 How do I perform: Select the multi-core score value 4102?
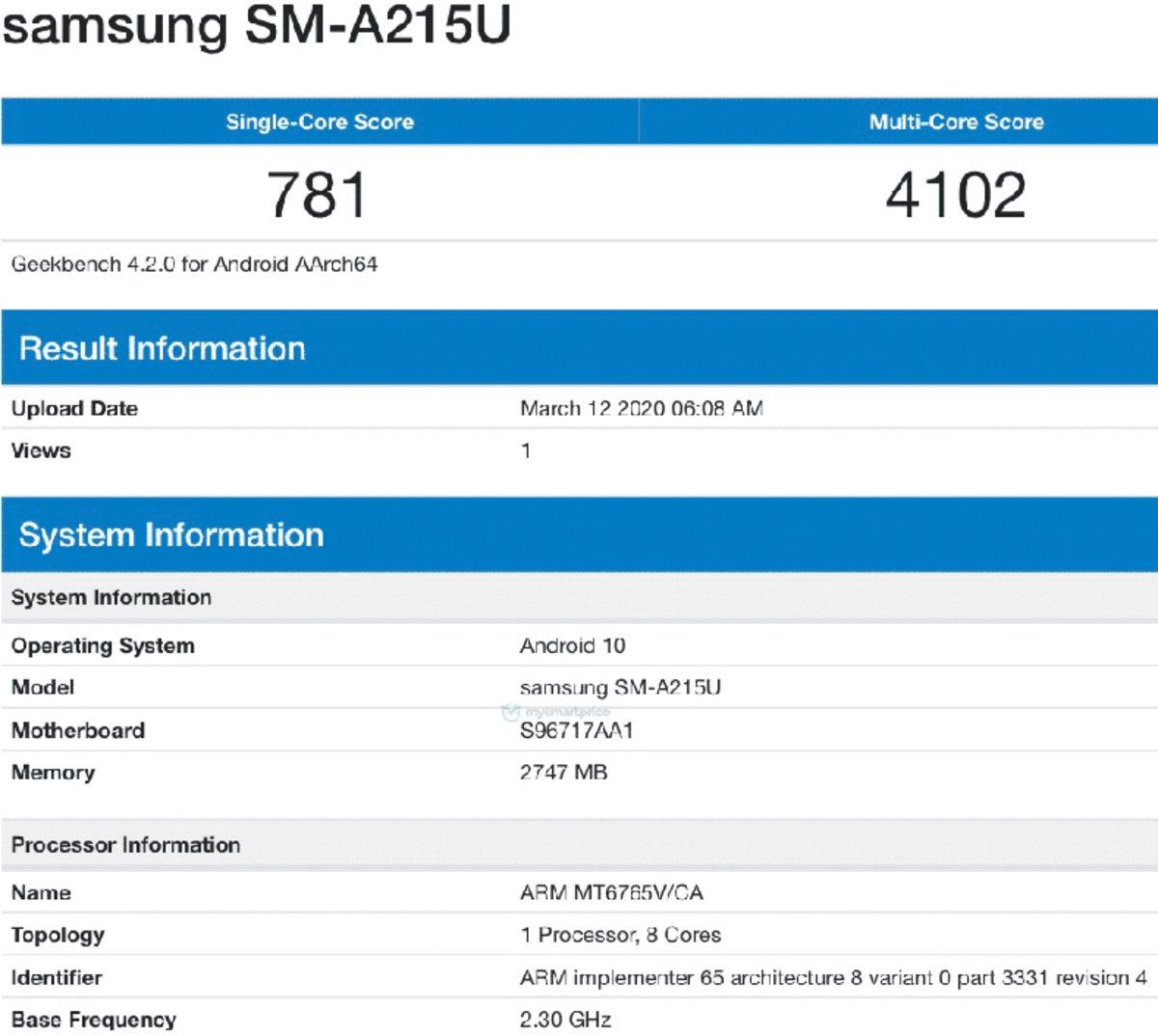pos(955,192)
